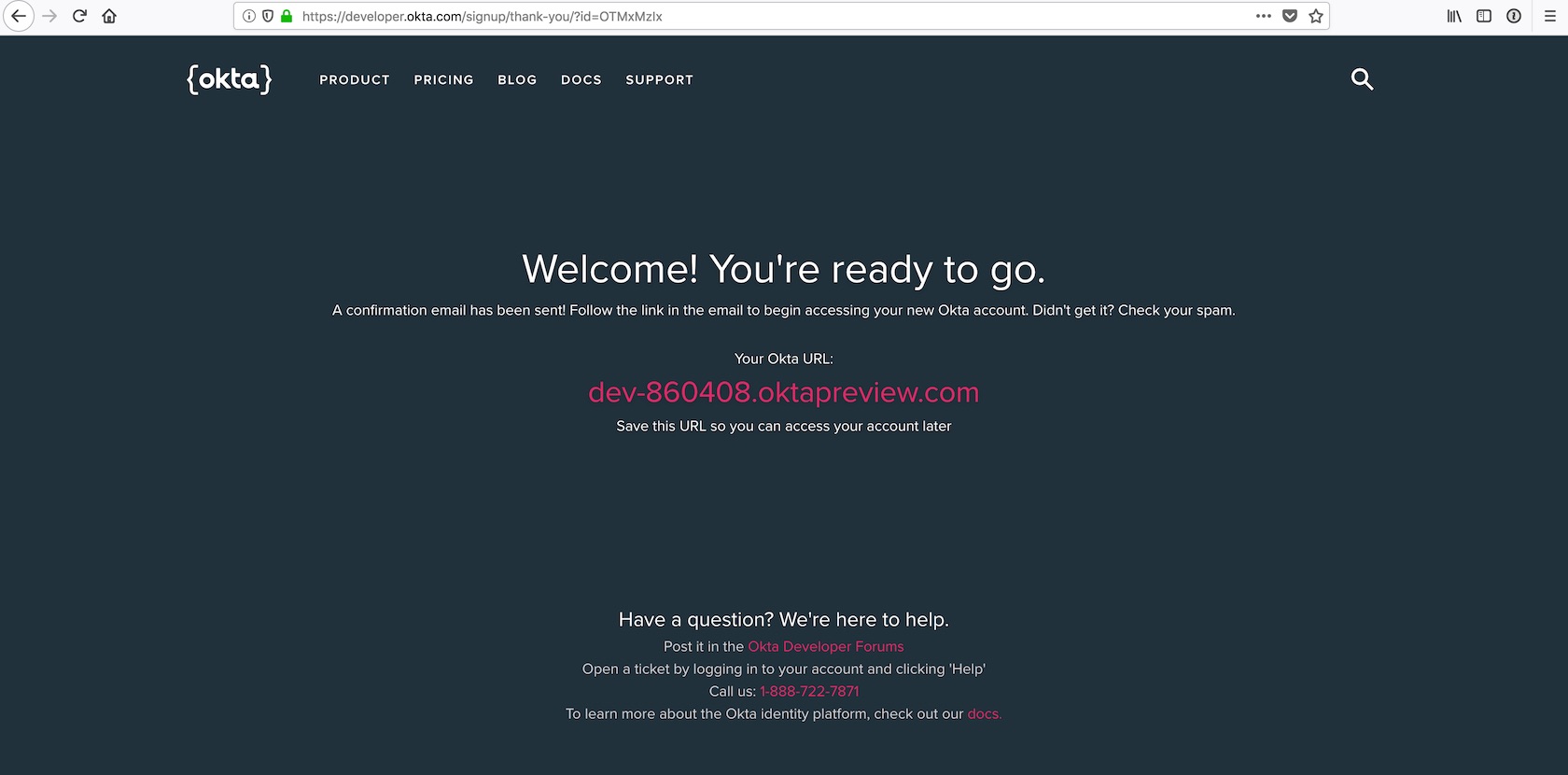Click the browser forward arrow
The image size is (1568, 775).
(49, 16)
